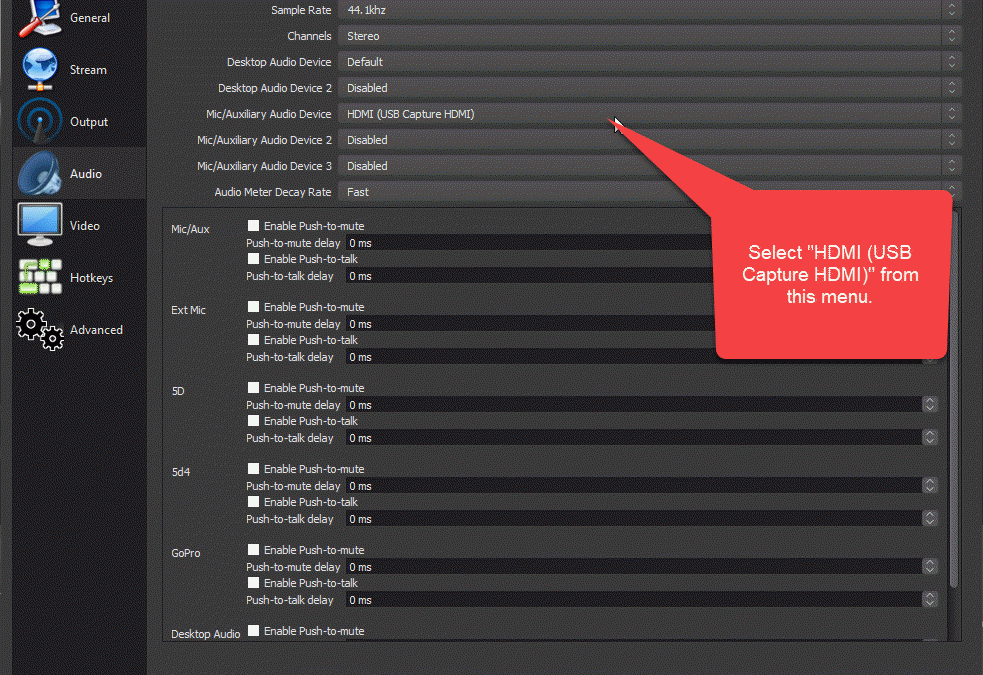
Task: Enable Push-to-talk for Ext Mic
Action: click(x=254, y=340)
